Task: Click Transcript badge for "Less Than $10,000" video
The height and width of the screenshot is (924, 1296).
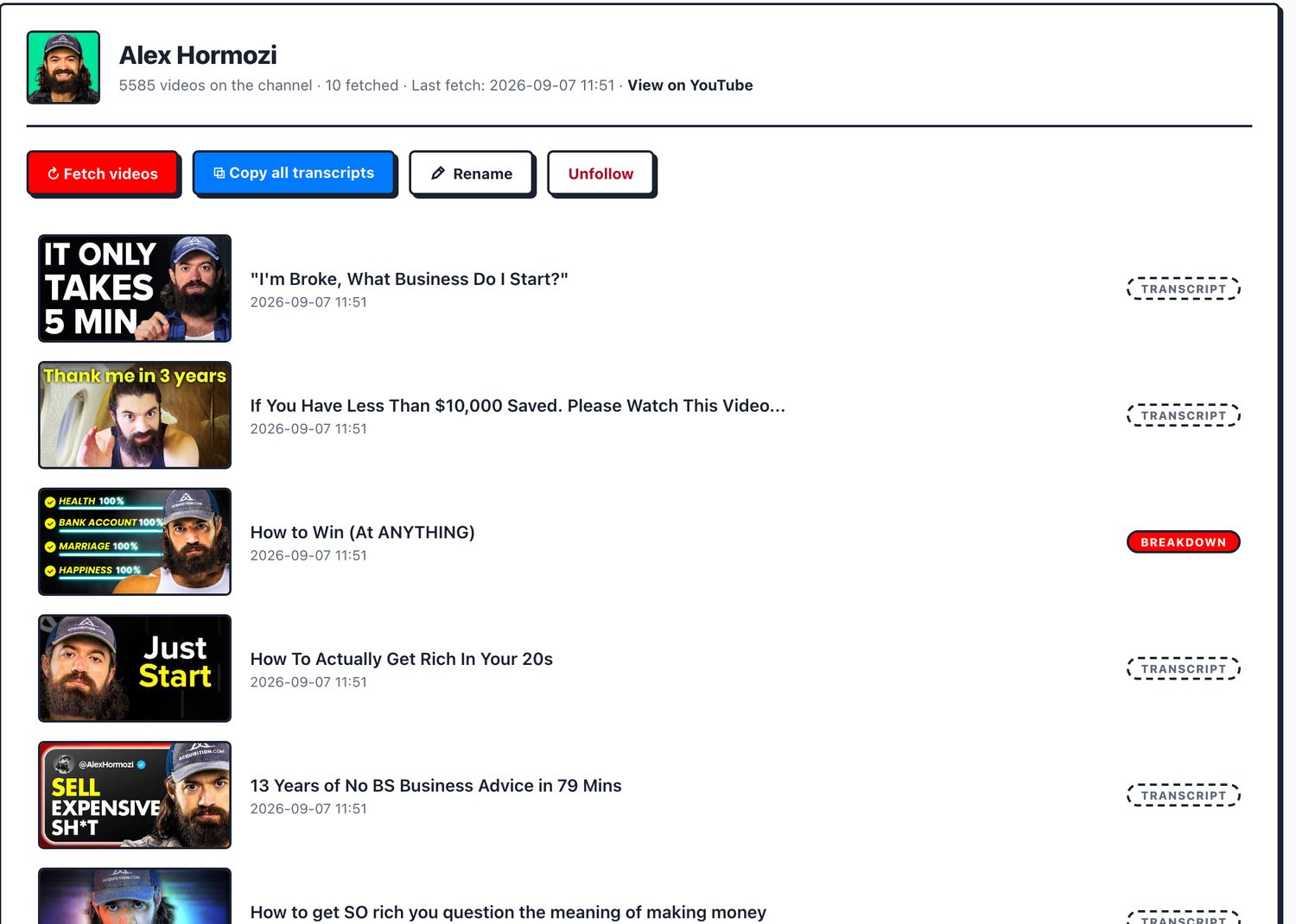Action: [1184, 415]
